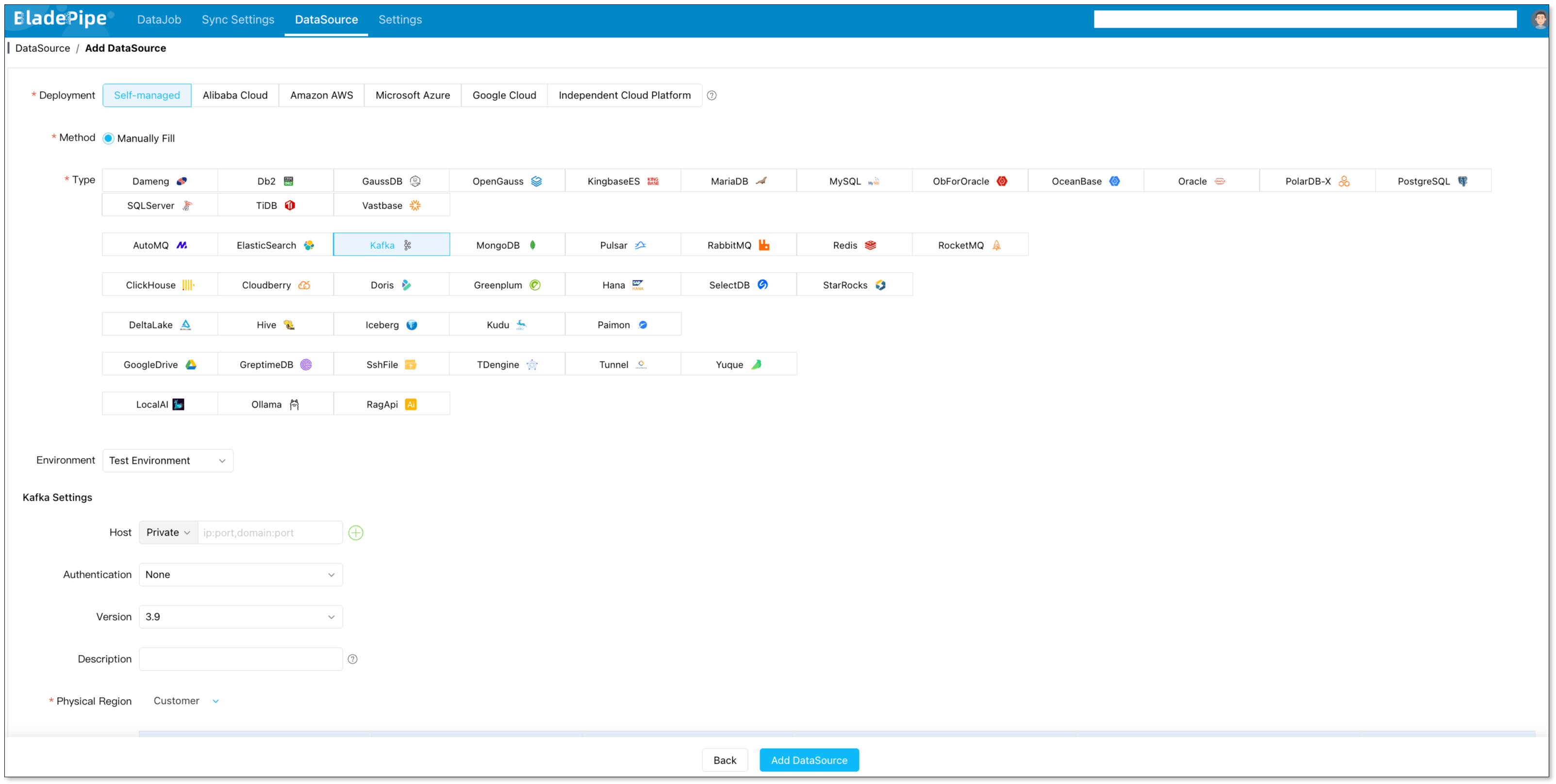This screenshot has width=1556, height=784.
Task: Expand the Authentication dropdown
Action: click(x=240, y=575)
